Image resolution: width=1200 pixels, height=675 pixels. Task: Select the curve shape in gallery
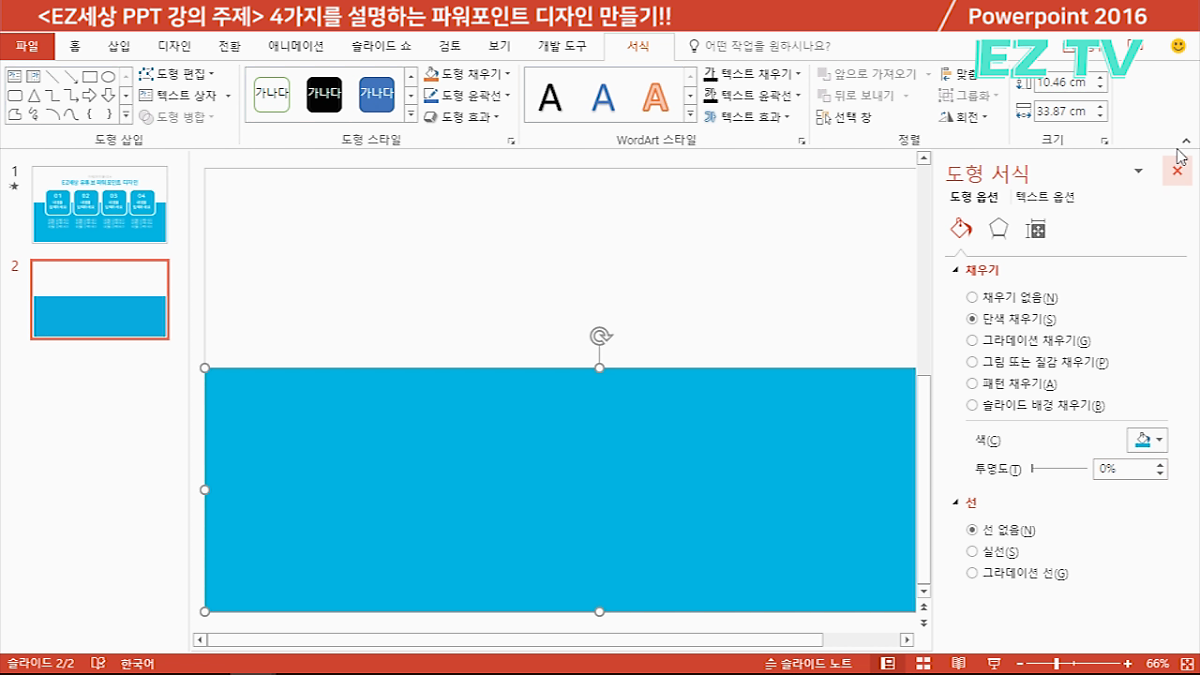point(71,114)
